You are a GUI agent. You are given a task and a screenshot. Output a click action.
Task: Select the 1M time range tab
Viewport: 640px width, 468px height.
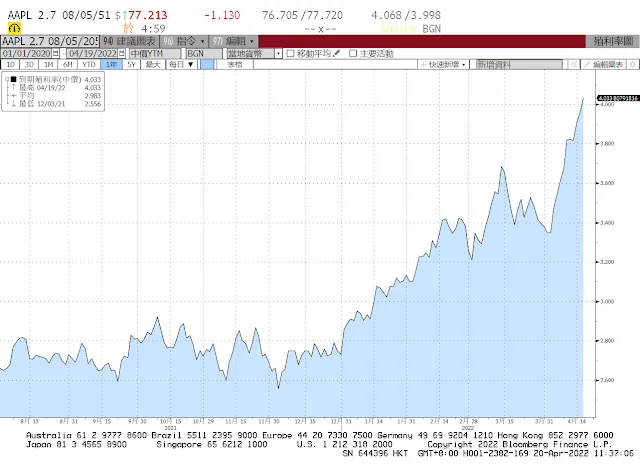[49, 64]
